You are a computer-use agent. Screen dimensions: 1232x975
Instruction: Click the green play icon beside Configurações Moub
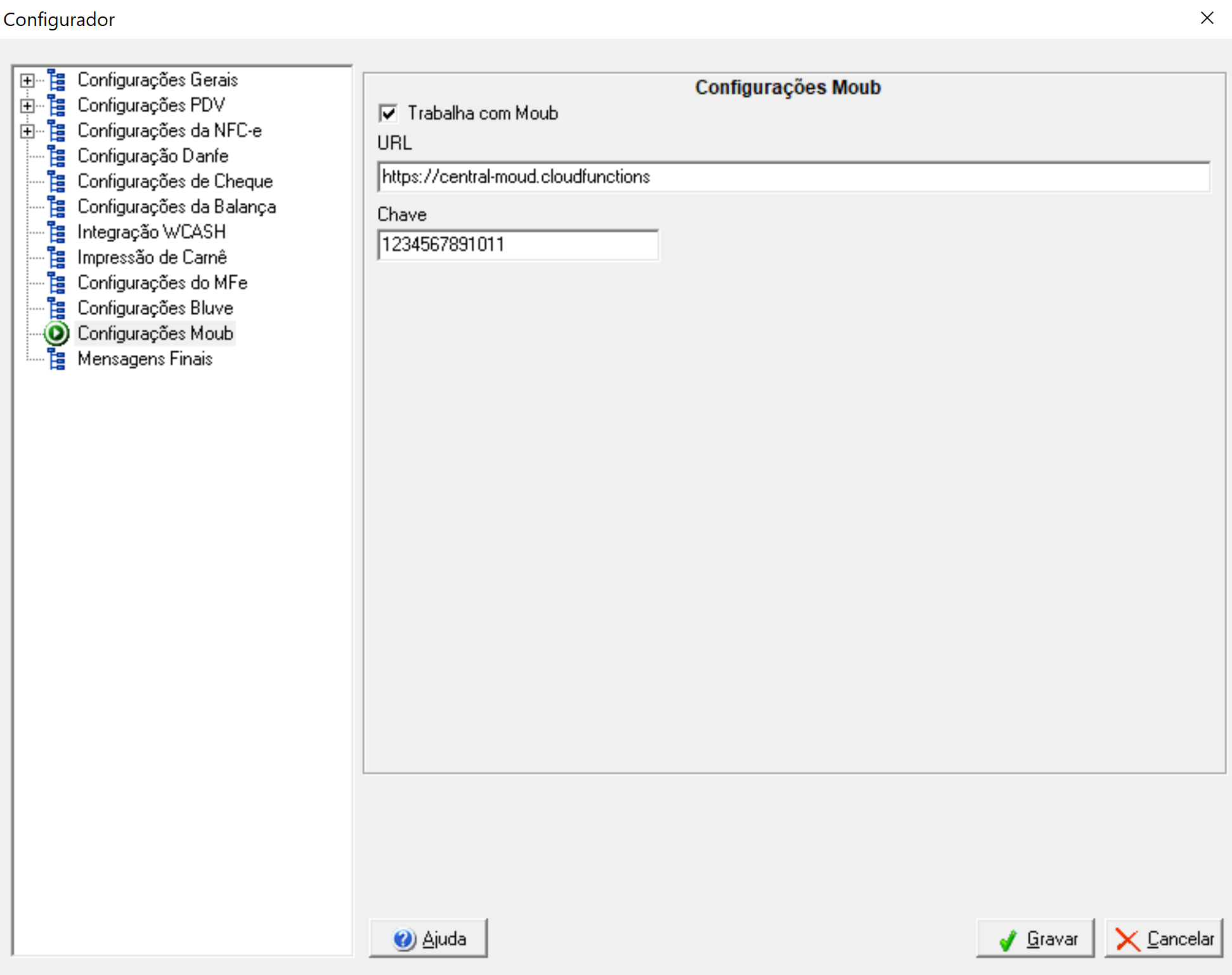point(56,333)
